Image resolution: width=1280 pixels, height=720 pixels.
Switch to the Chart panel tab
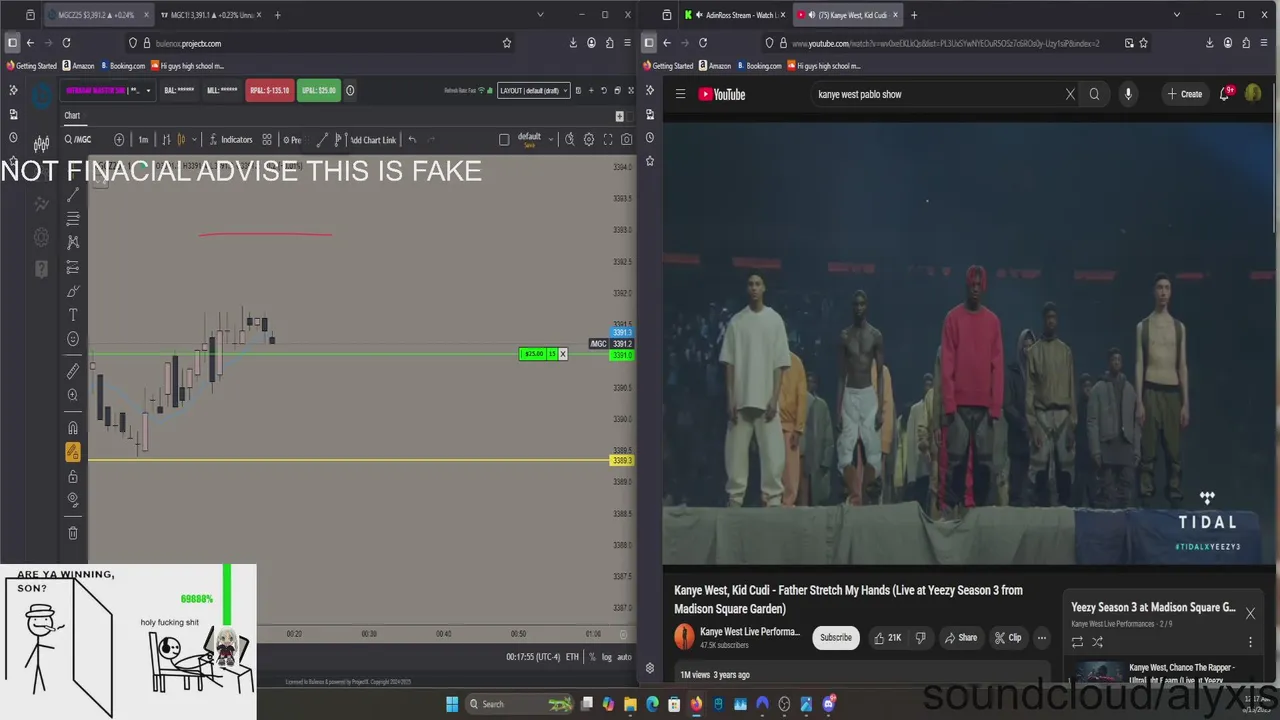coord(72,115)
